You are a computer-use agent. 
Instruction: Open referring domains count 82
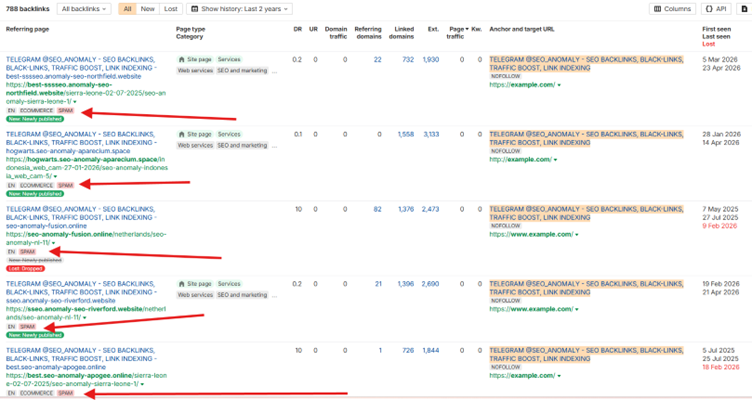click(x=377, y=209)
